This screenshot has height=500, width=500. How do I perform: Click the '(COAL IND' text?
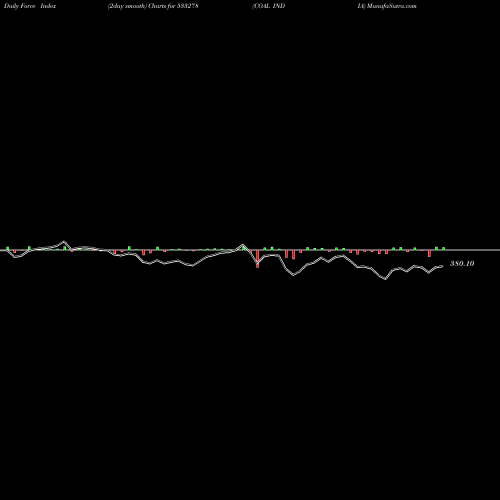pyautogui.click(x=268, y=6)
